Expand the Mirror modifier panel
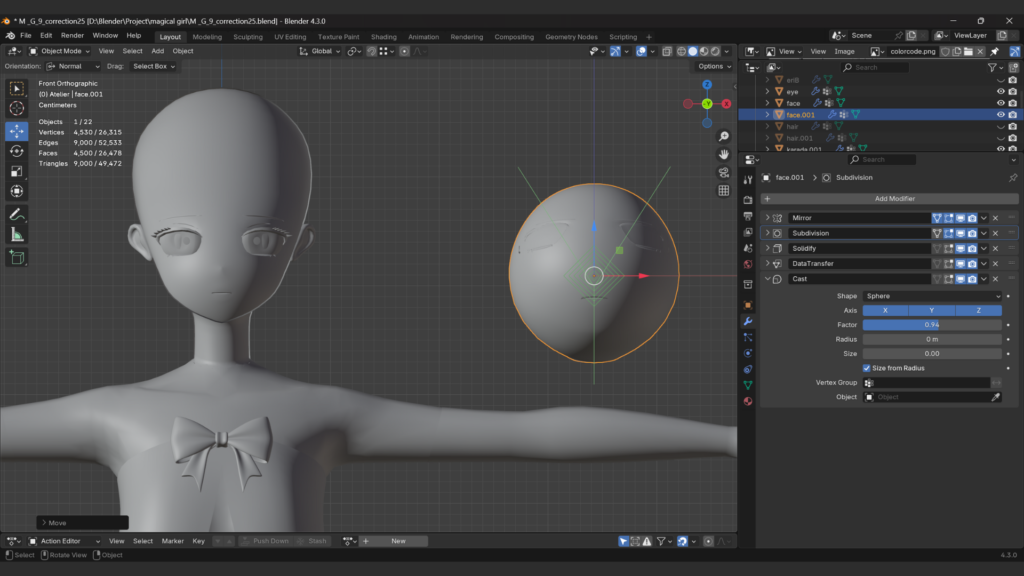Viewport: 1024px width, 576px height. [767, 218]
